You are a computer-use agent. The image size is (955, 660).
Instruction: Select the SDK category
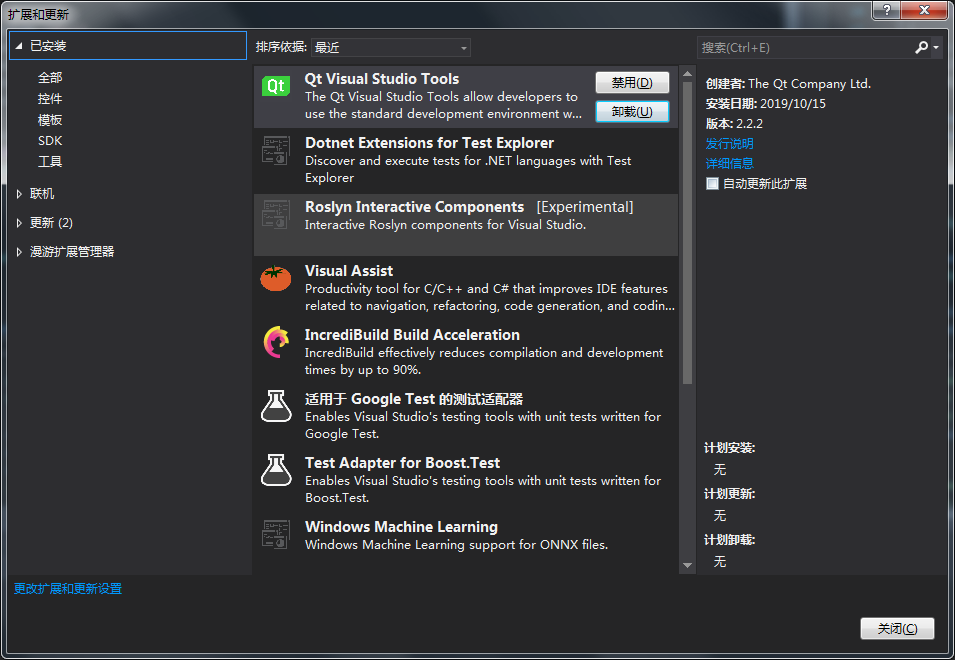click(50, 141)
